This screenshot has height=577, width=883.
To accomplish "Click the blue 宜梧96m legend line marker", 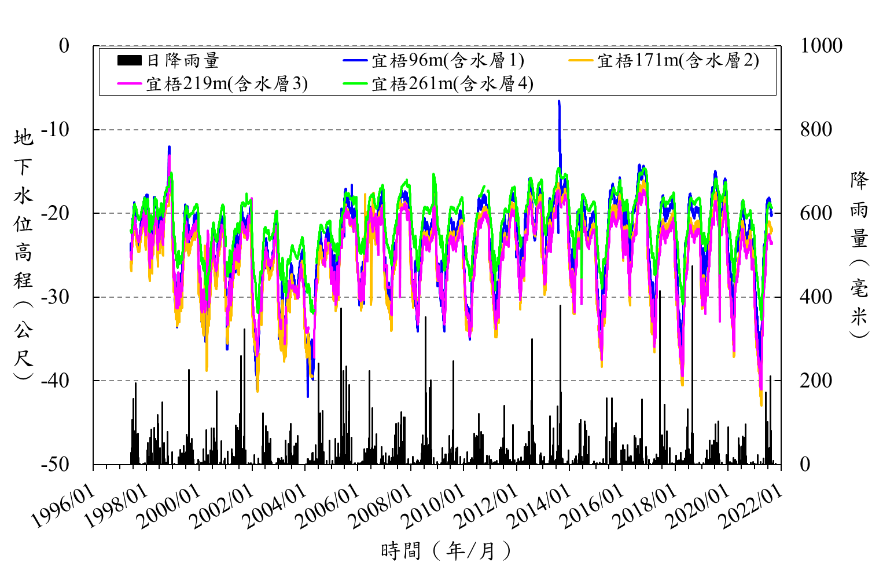I will 354,61.
